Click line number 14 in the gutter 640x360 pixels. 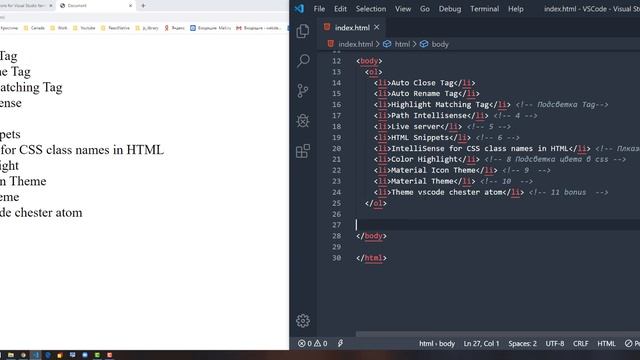click(x=336, y=83)
